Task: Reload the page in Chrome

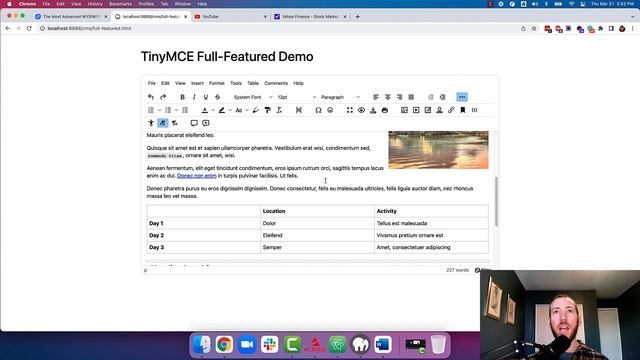Action: [29, 29]
